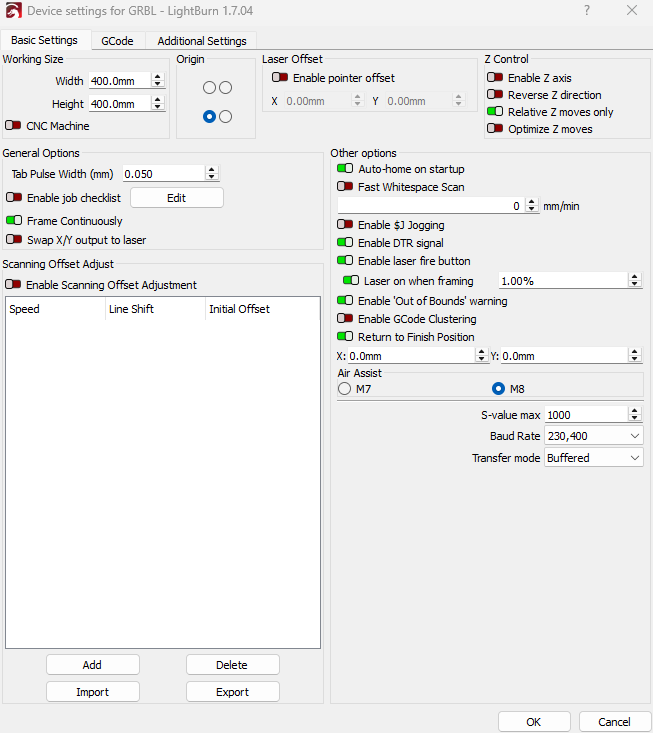The width and height of the screenshot is (653, 733).
Task: Toggle Enable $J Jogging switch
Action: click(x=345, y=224)
